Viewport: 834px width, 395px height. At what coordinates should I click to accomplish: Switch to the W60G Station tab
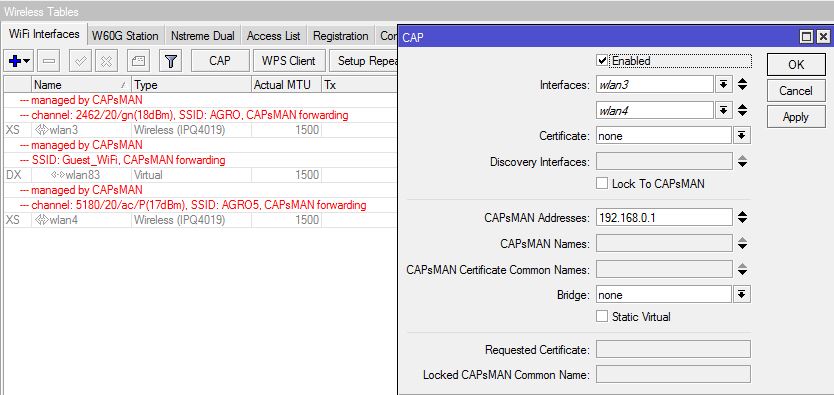pos(125,36)
